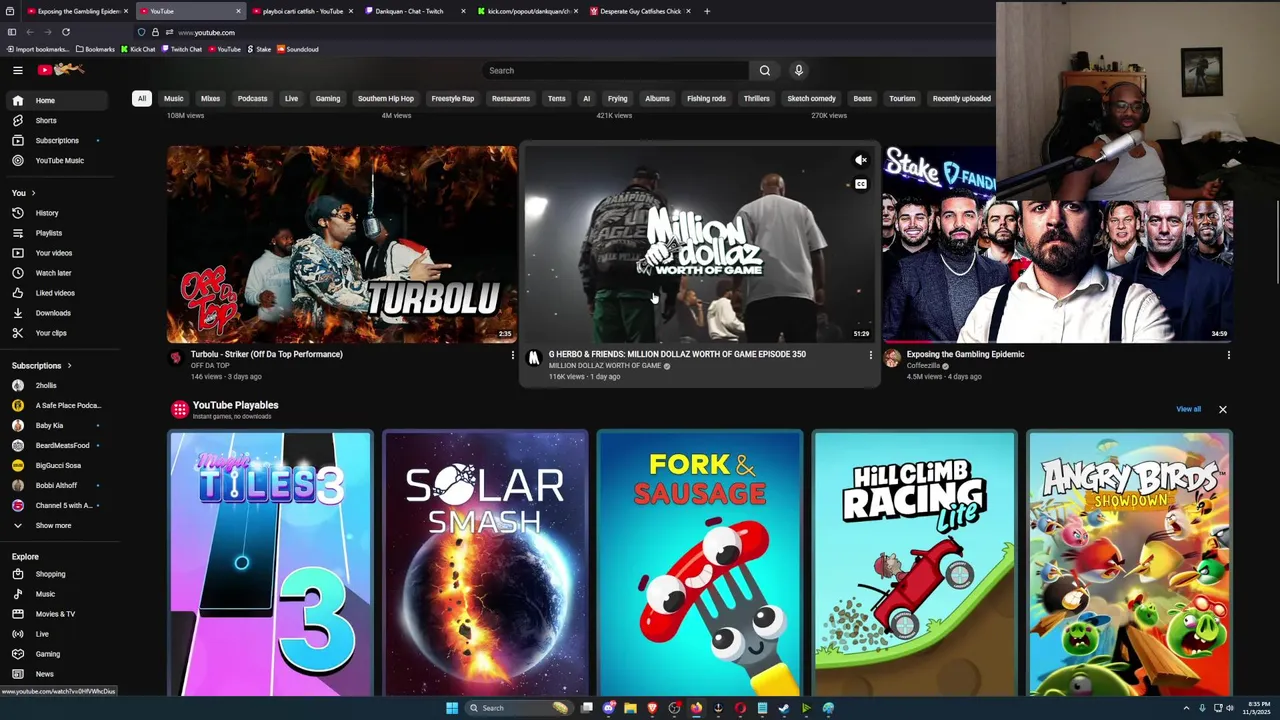Viewport: 1280px width, 720px height.
Task: Open the Turbolu video three-dot options menu
Action: pyautogui.click(x=512, y=355)
